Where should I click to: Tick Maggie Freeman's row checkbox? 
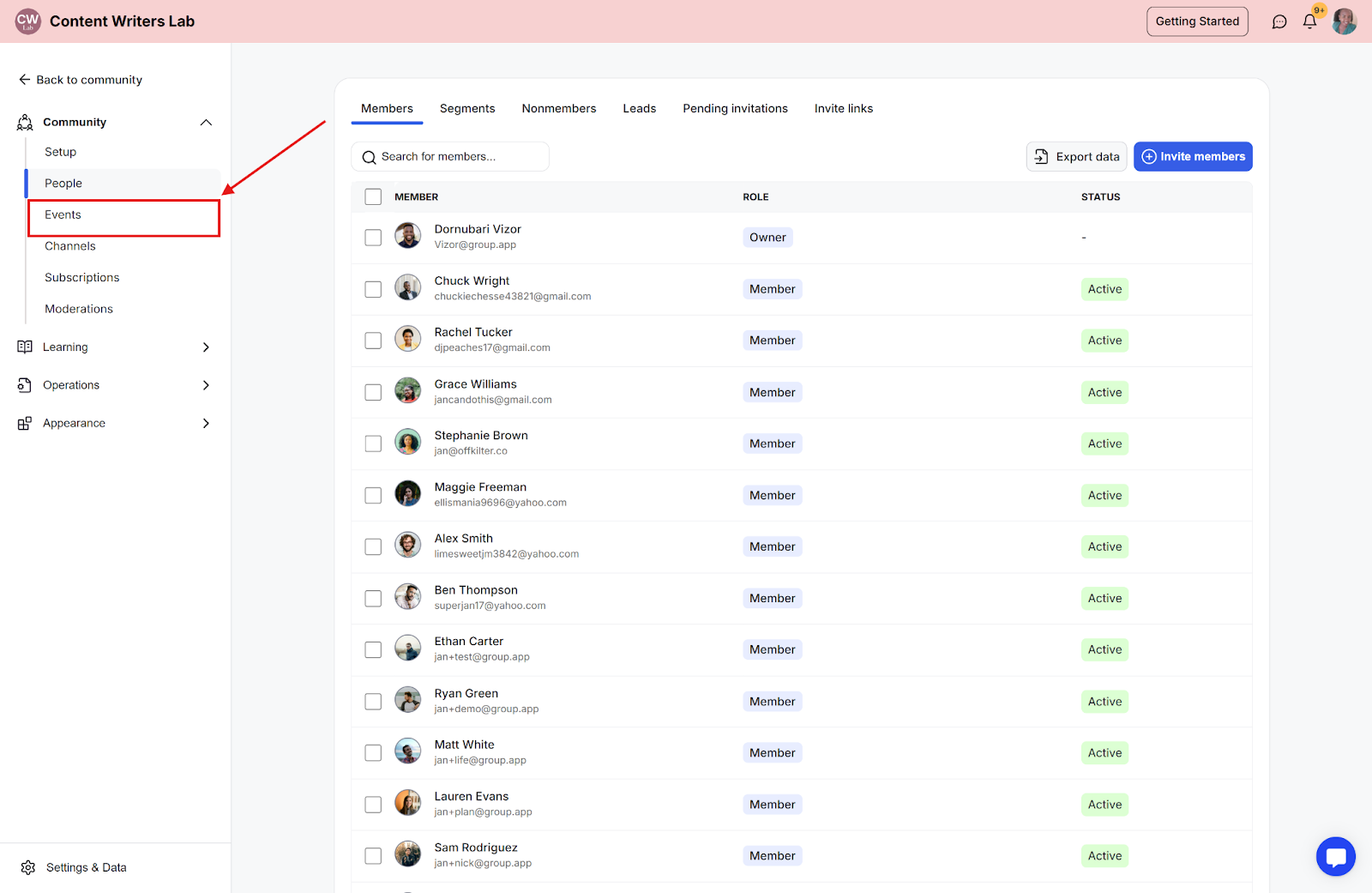(373, 495)
